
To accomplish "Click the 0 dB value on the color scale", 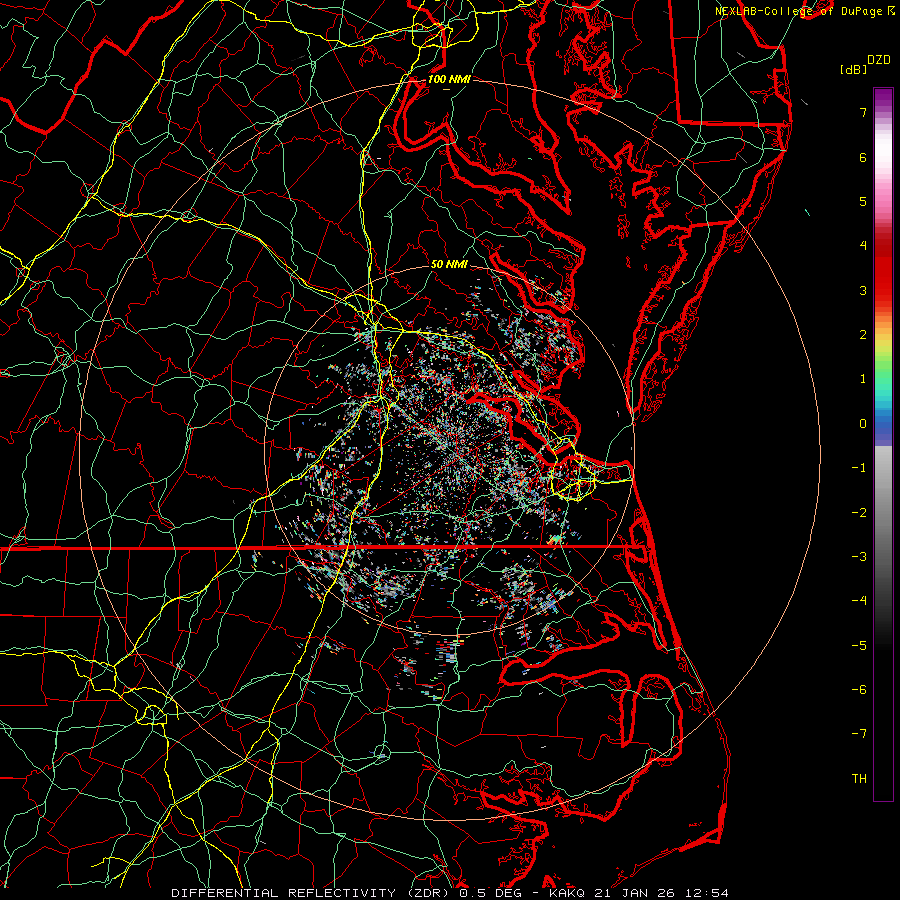I will [x=863, y=424].
